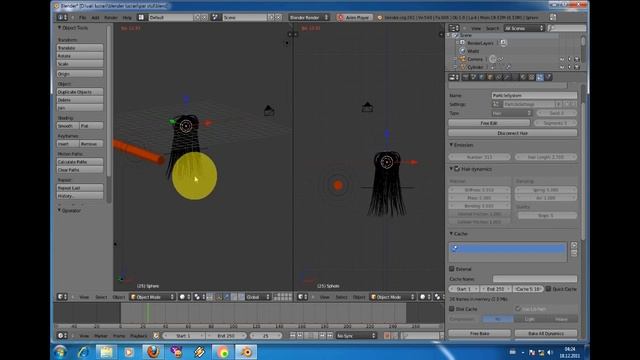Screen dimensions: 640x360
Task: Toggle the Quick Cache checkbox
Action: point(548,289)
